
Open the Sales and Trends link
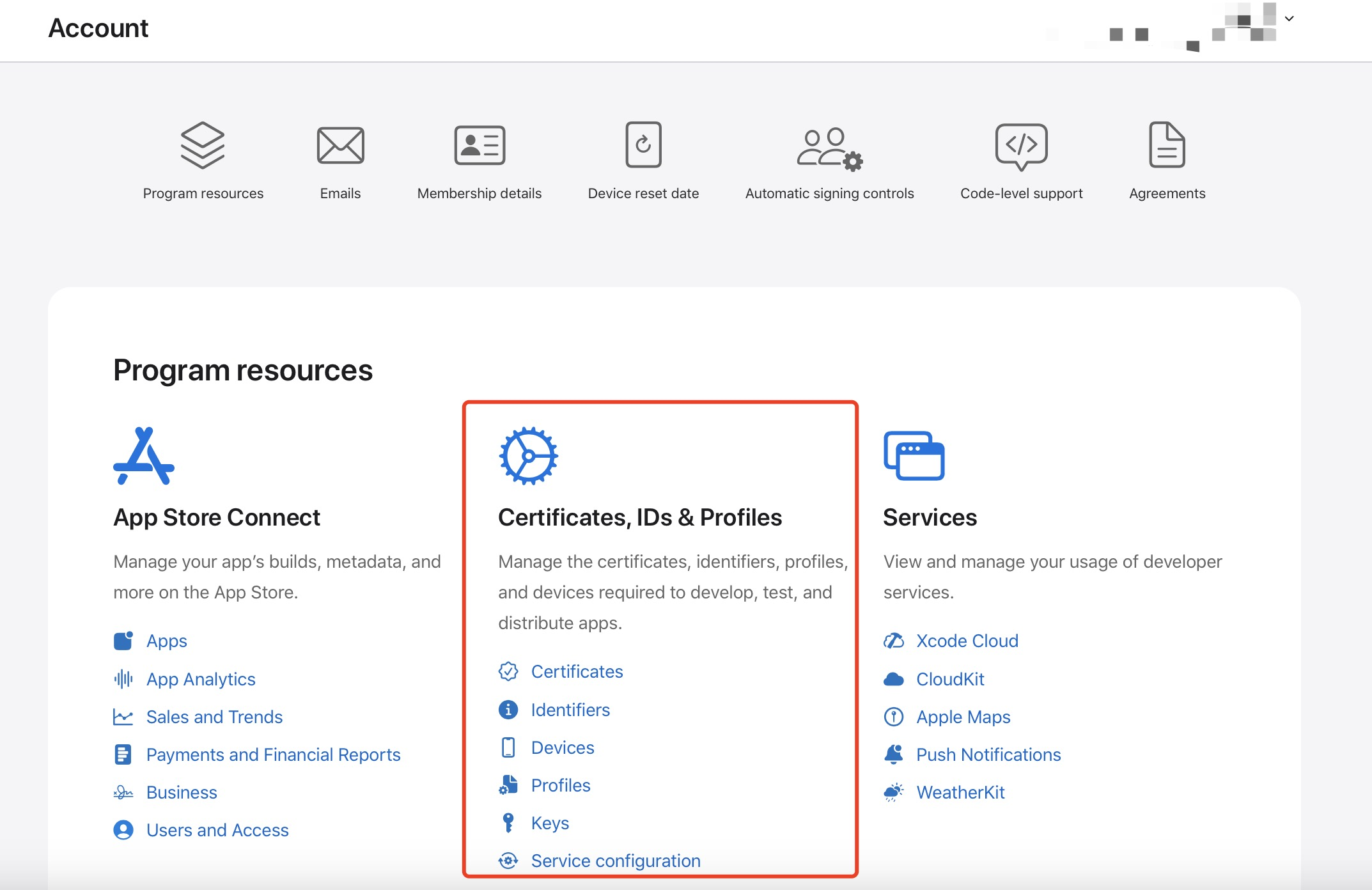pyautogui.click(x=214, y=717)
